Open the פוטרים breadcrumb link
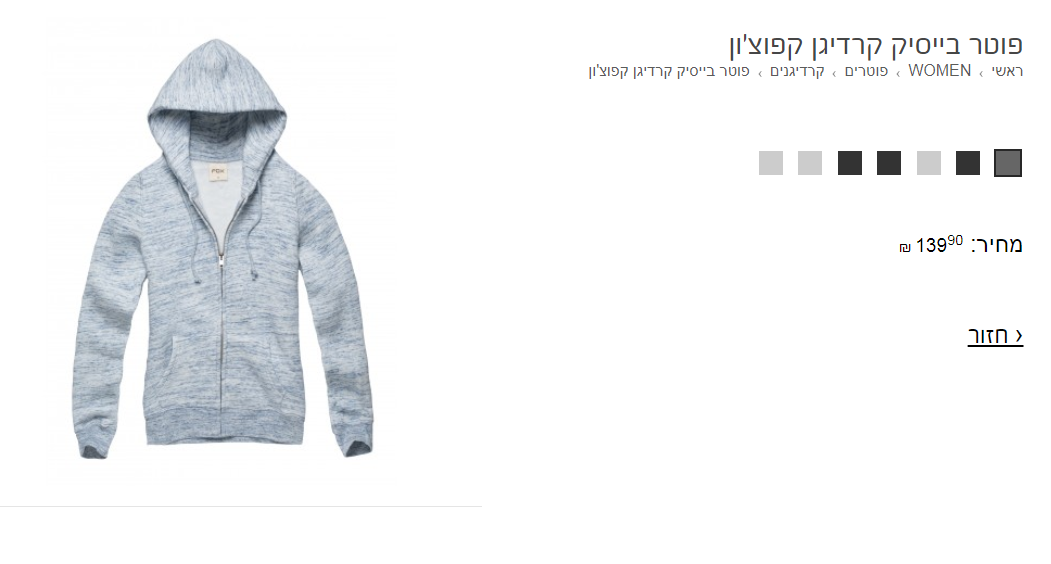1051x564 pixels. pos(866,71)
